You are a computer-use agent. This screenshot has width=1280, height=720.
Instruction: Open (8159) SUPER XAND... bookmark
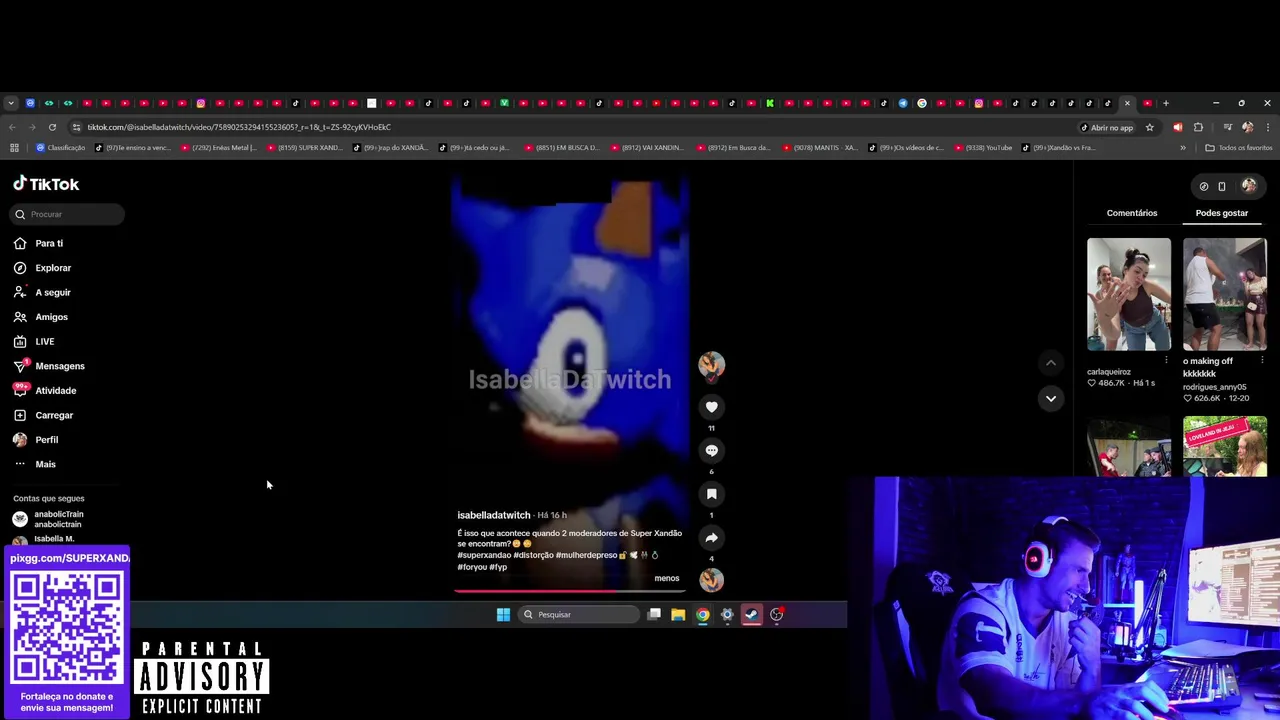(x=305, y=148)
